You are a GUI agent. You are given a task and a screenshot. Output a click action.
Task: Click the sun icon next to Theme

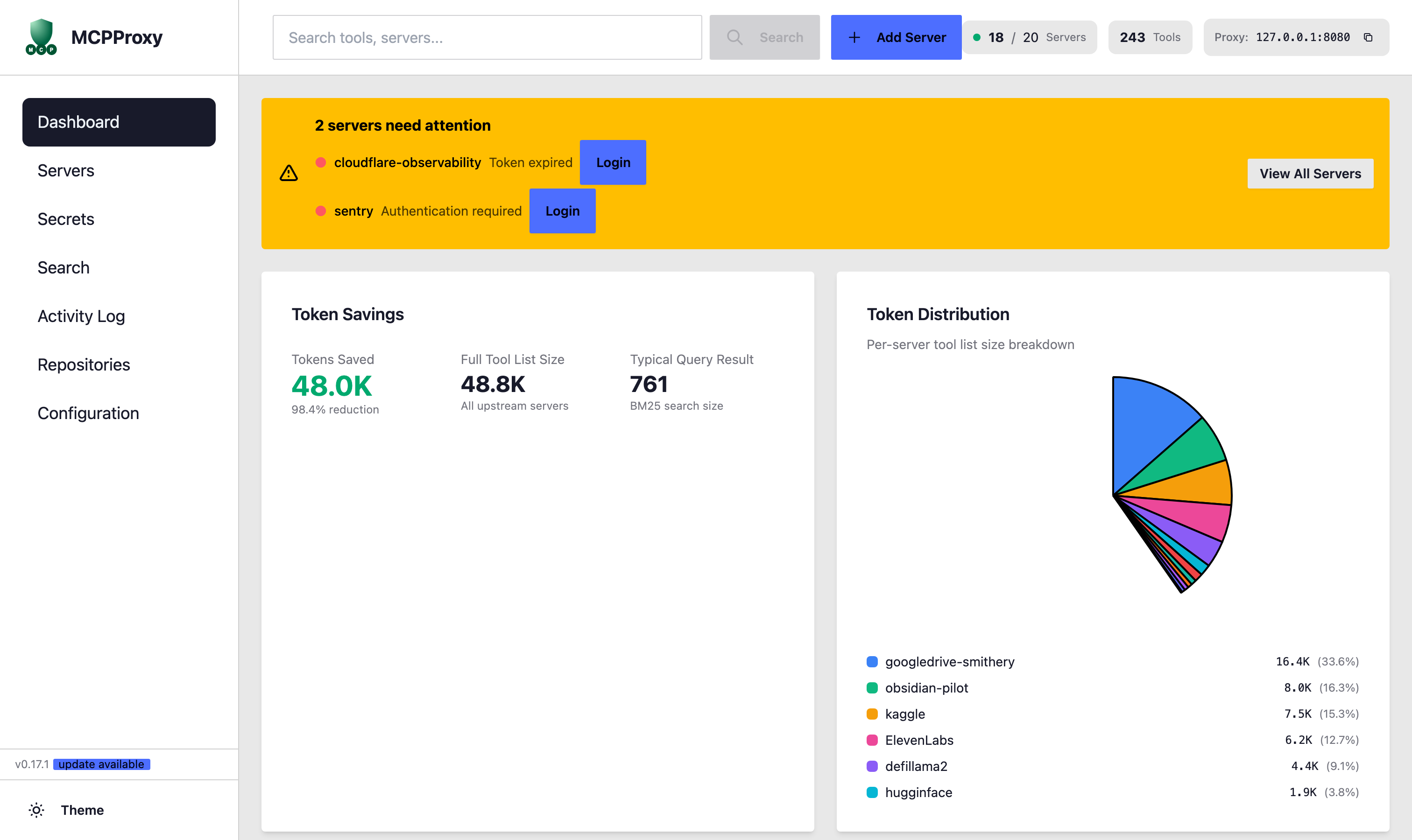tap(35, 810)
